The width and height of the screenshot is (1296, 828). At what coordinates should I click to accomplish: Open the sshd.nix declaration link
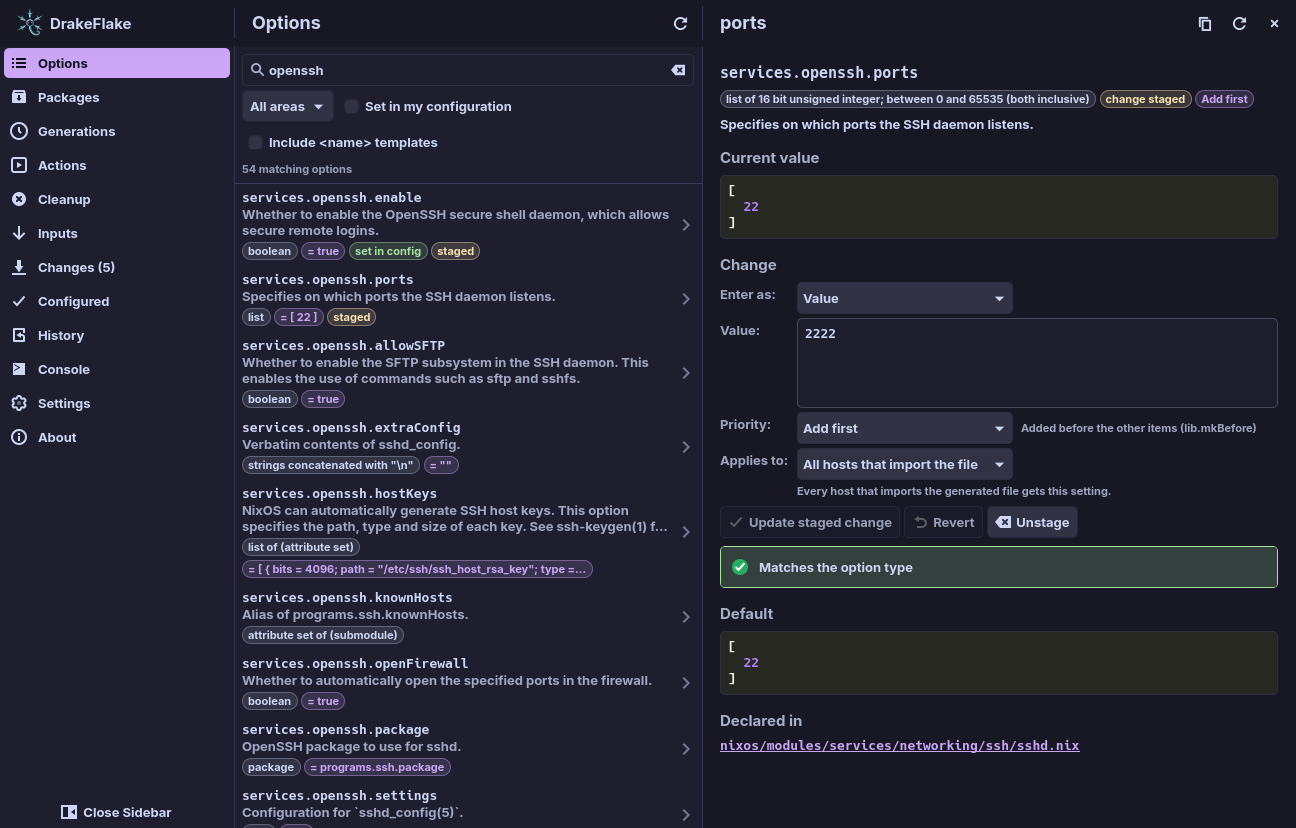(x=899, y=745)
